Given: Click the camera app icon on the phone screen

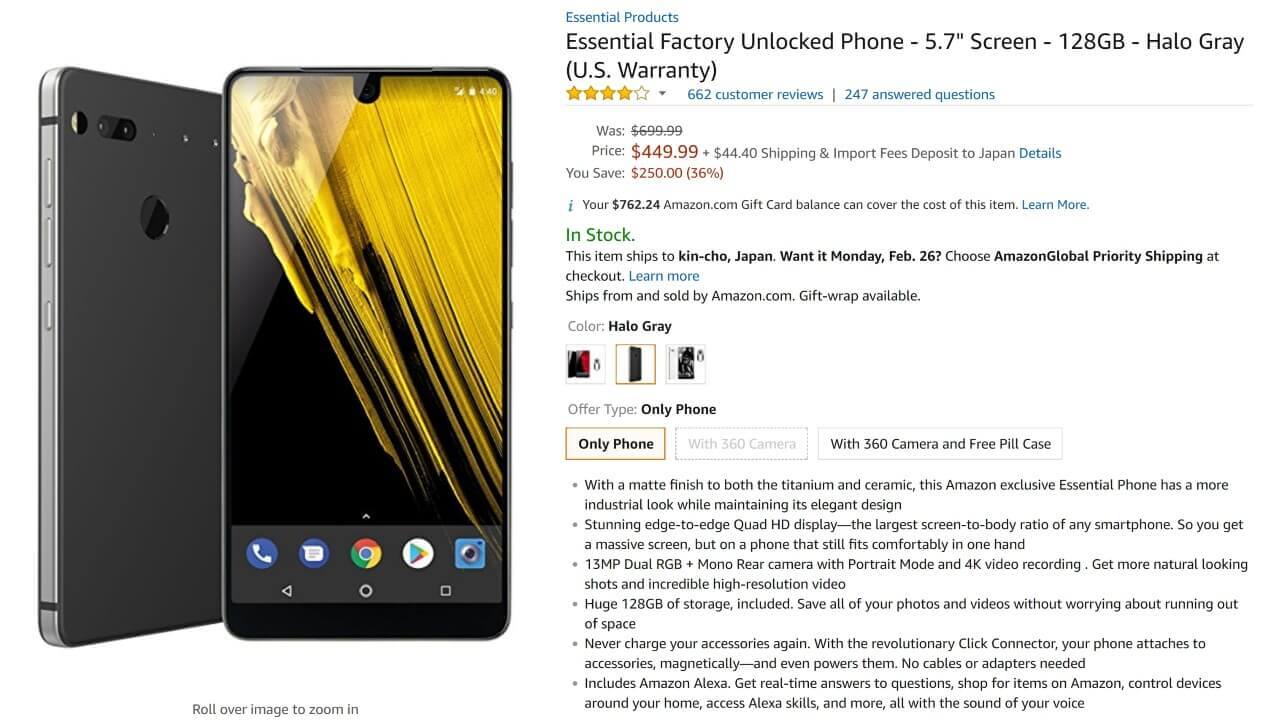Looking at the screenshot, I should click(470, 552).
